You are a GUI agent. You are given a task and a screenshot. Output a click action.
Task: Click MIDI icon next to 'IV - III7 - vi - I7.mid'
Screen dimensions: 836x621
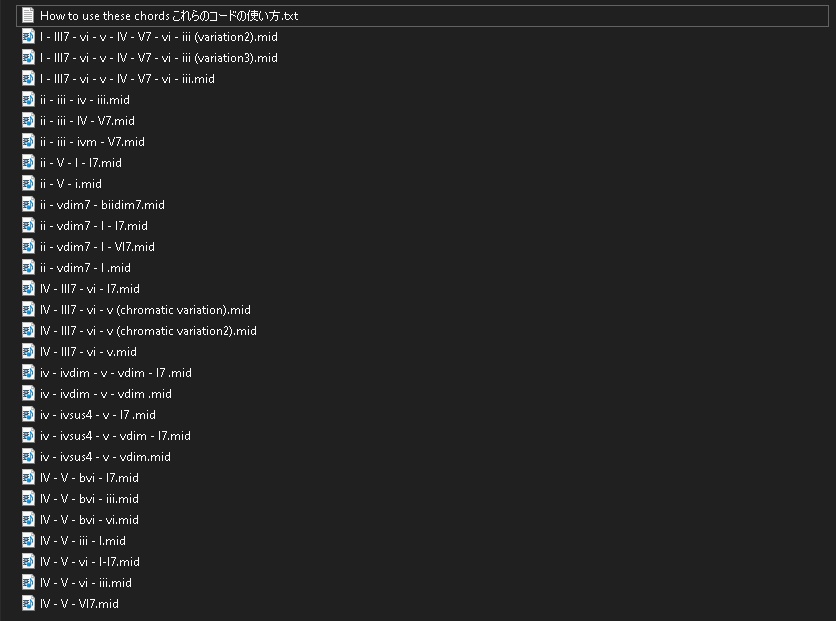[x=28, y=289]
